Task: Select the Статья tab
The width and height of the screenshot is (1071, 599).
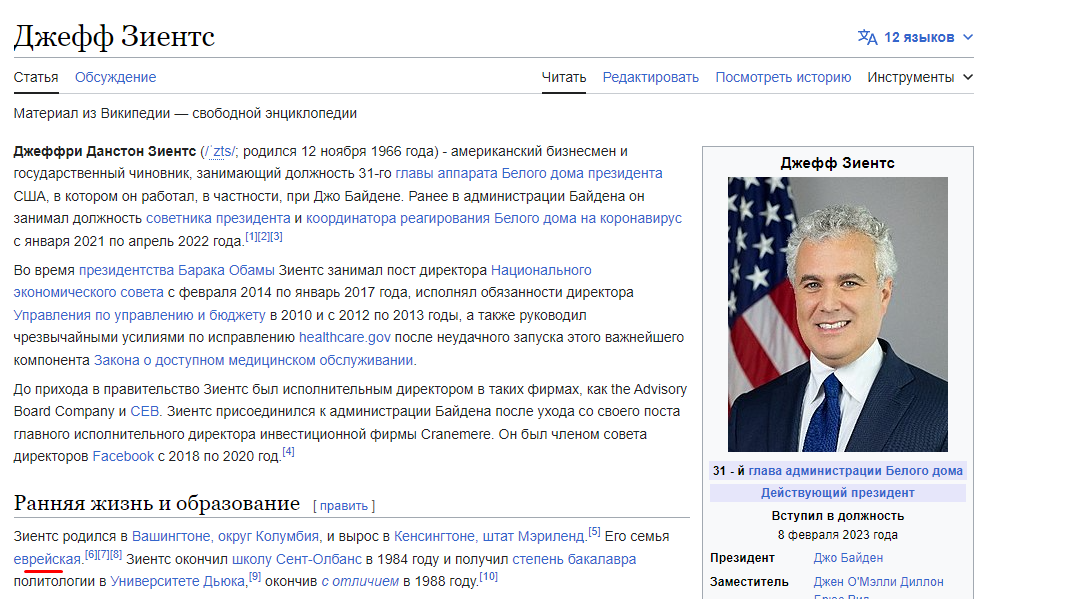Action: click(36, 77)
